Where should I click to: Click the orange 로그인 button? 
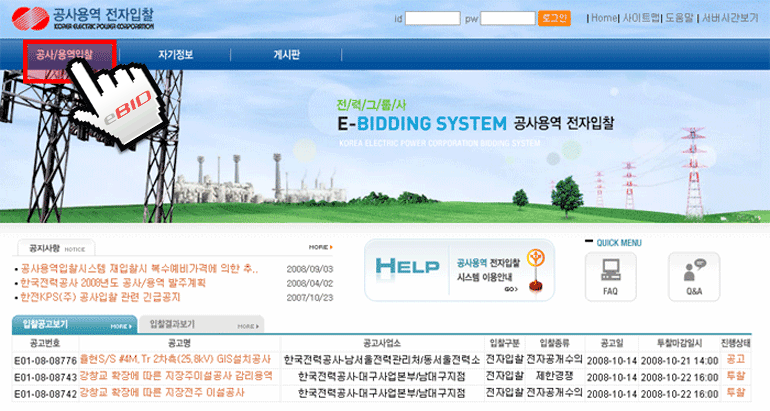[x=554, y=19]
